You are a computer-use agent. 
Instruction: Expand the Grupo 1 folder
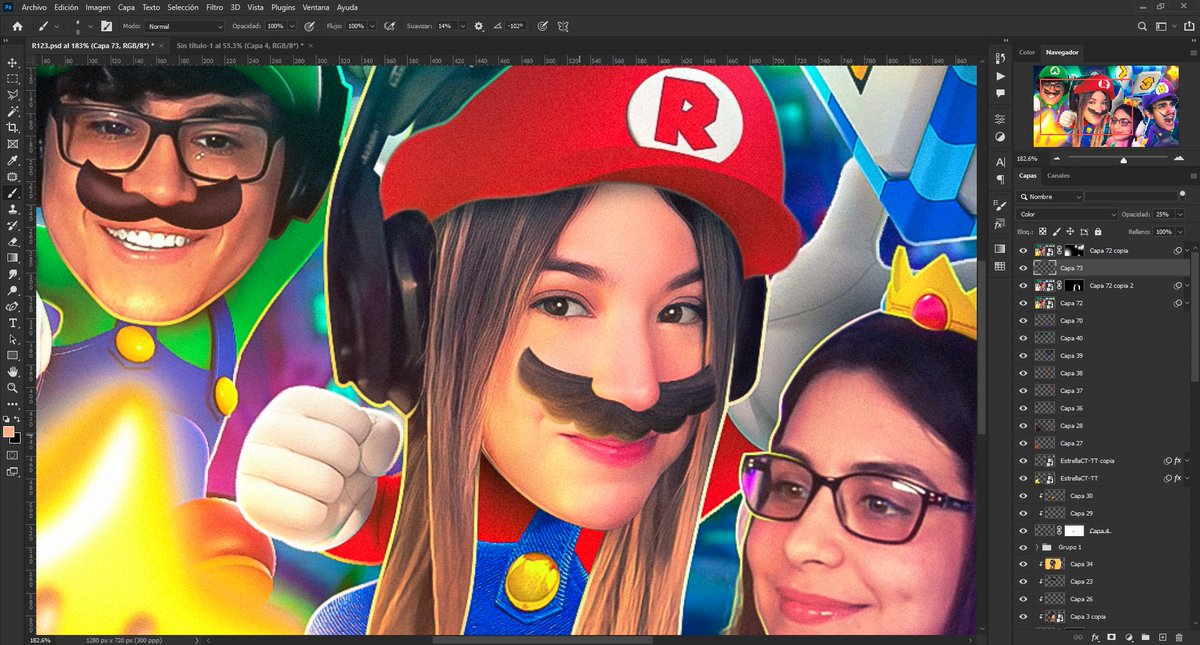[x=1035, y=548]
